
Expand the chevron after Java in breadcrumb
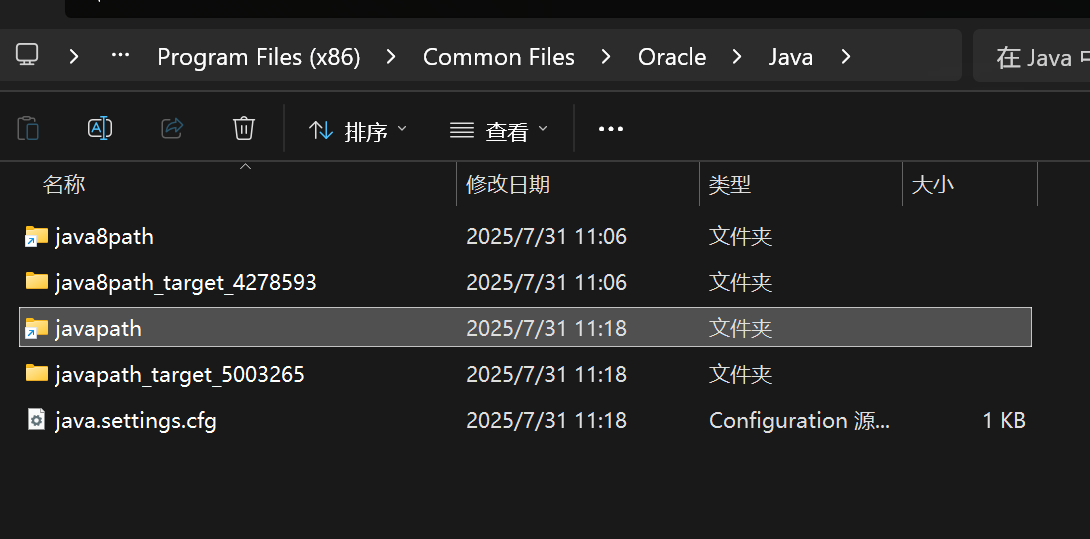click(x=846, y=57)
